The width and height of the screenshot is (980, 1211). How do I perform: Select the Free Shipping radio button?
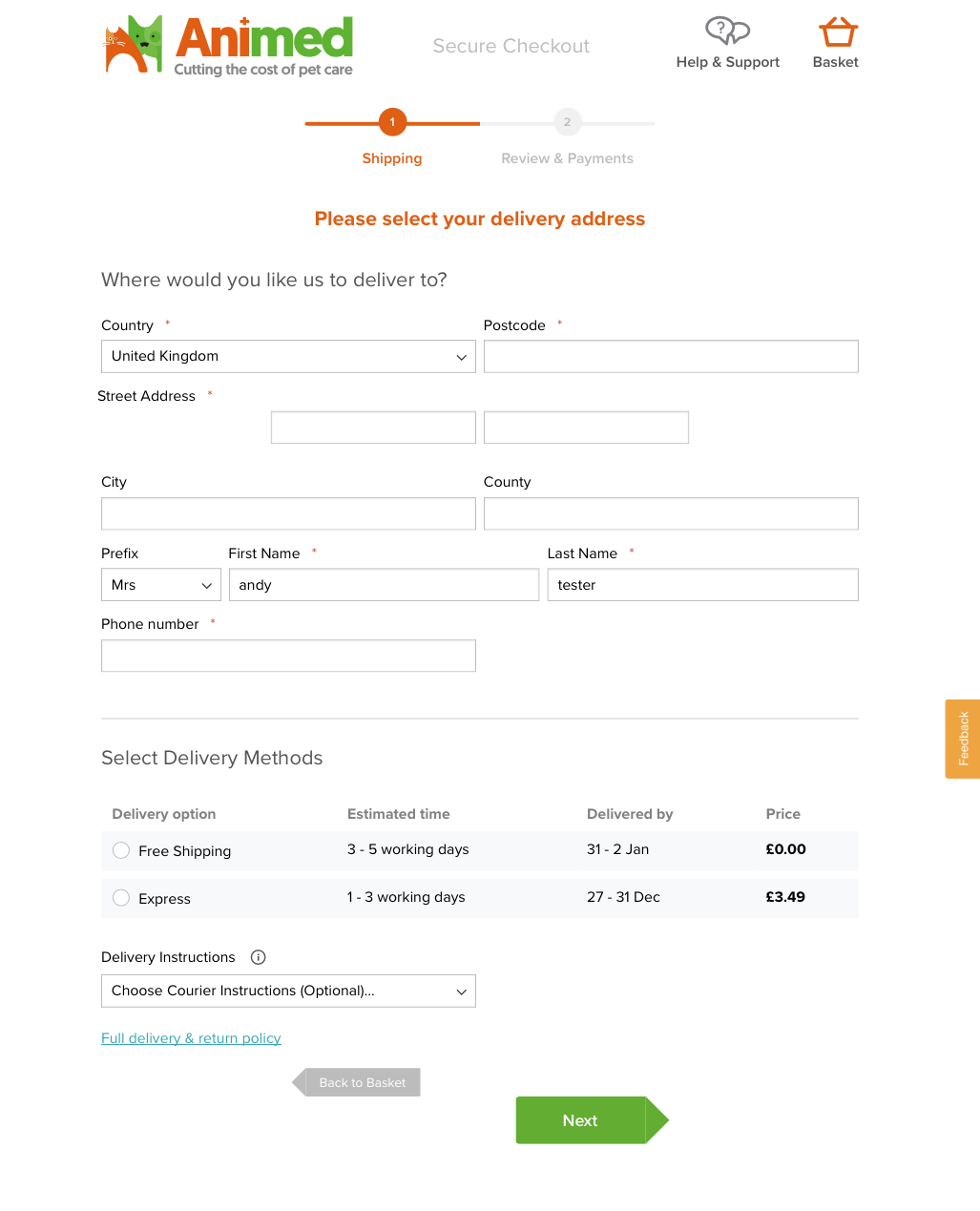click(x=121, y=850)
